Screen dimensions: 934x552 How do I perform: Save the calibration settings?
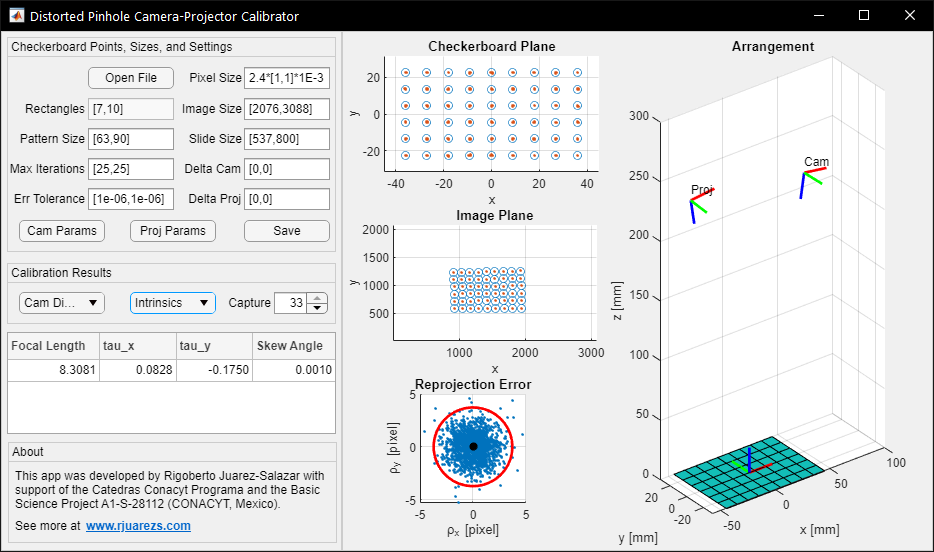[286, 231]
